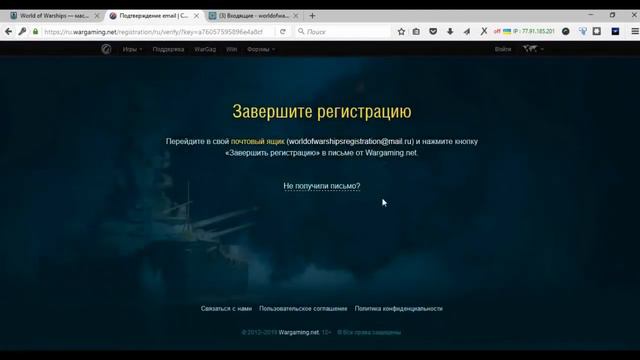Click the Wargaming logo in site header
Image resolution: width=640 pixels, height=360 pixels.
tap(106, 49)
